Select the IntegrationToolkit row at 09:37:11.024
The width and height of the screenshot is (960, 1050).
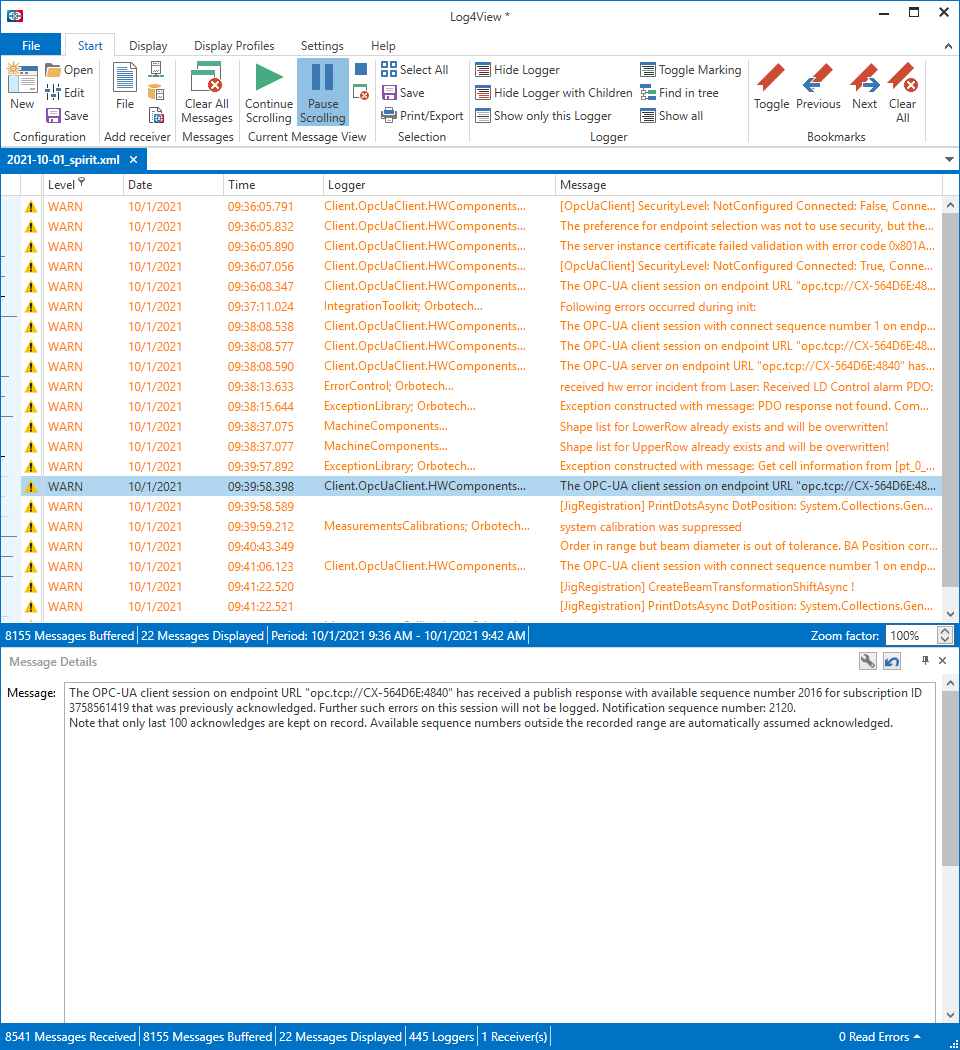[x=481, y=307]
